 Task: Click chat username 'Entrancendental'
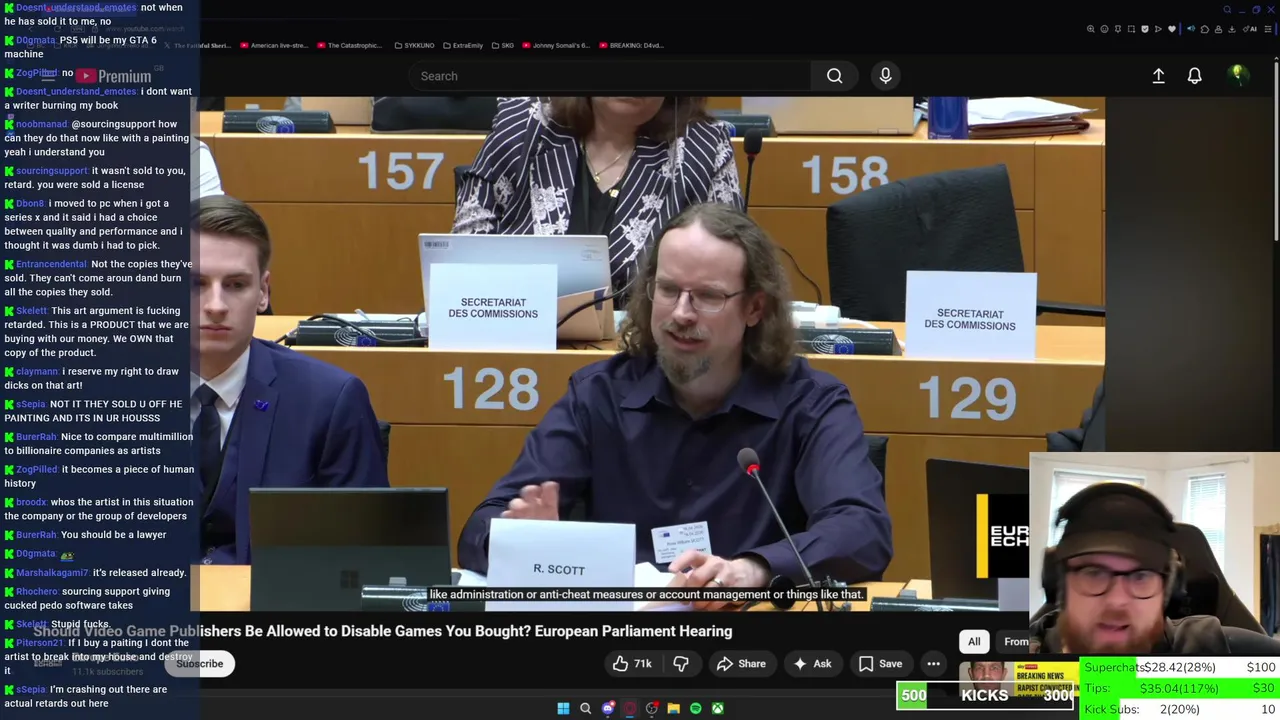[51, 264]
